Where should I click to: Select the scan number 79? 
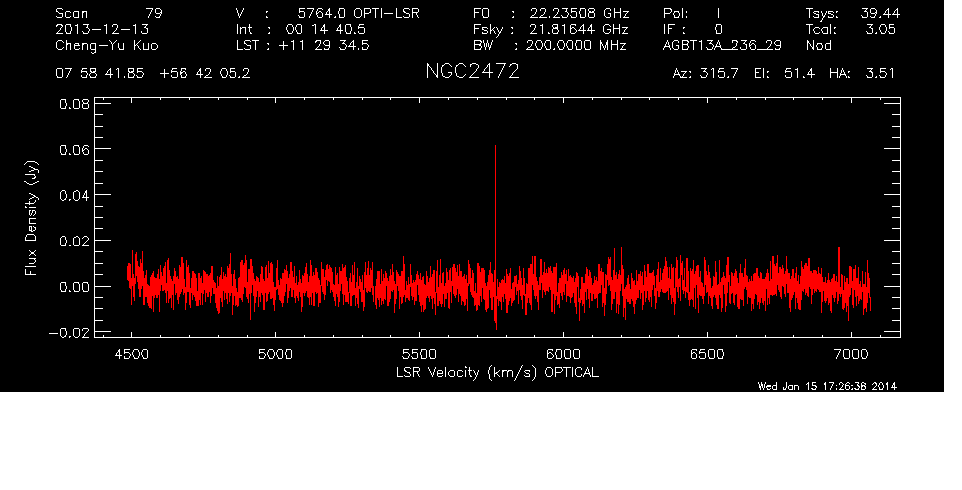154,14
